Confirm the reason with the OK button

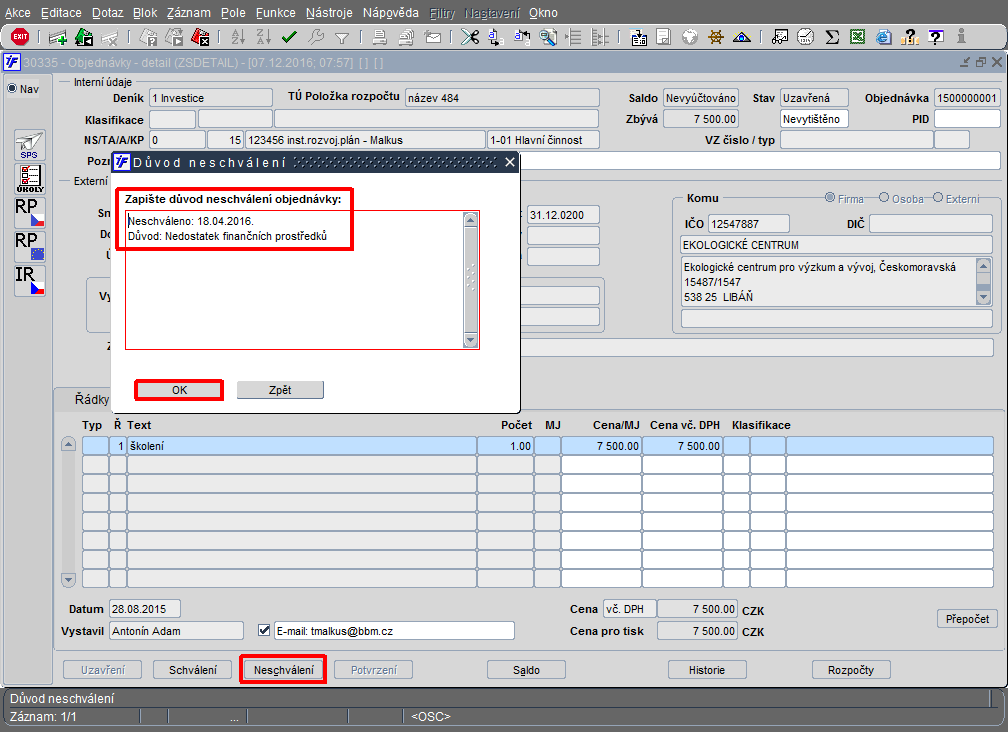(x=179, y=390)
